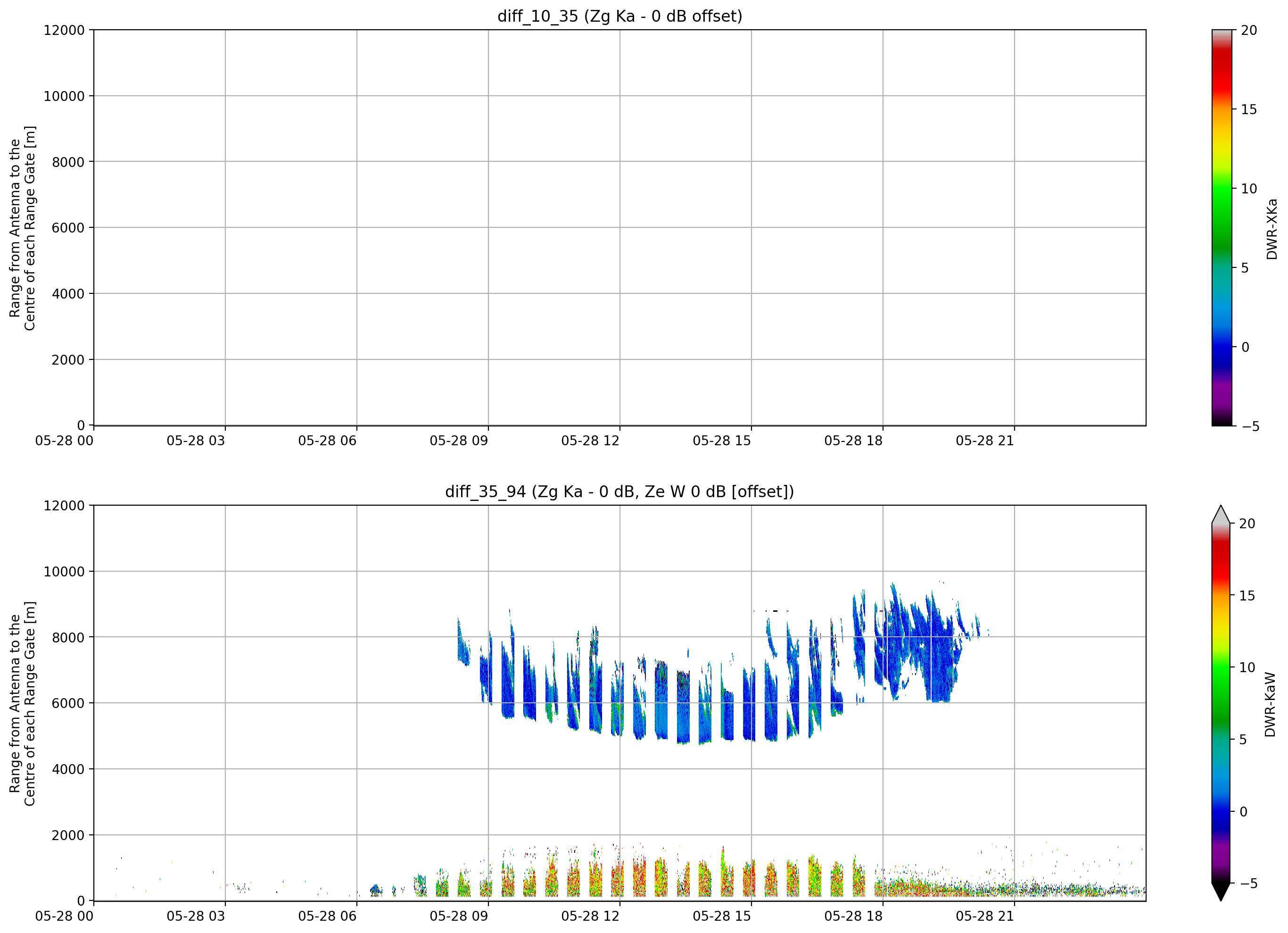Viewport: 1288px width, 933px height.
Task: Click the DWR-KaW colorbar gradient
Action: [1221, 703]
